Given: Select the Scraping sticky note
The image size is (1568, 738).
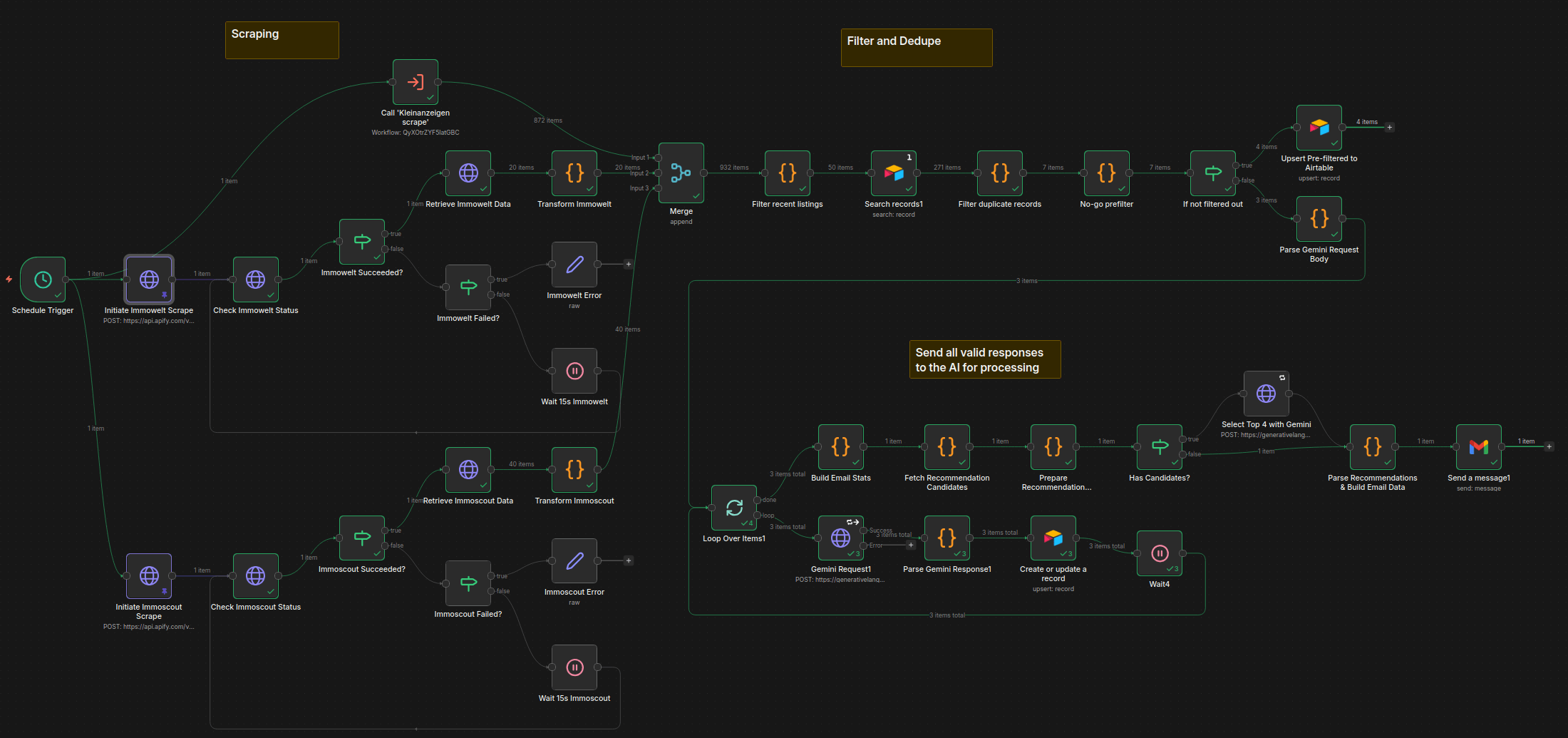Looking at the screenshot, I should click(282, 40).
